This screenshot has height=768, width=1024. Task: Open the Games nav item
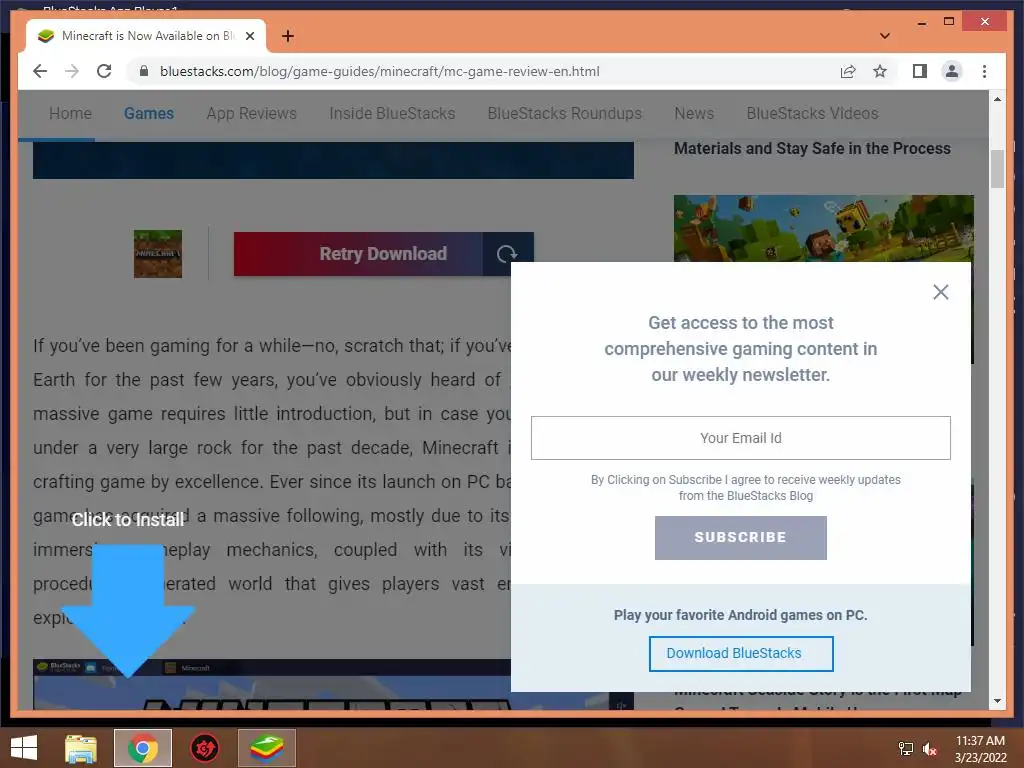(149, 114)
